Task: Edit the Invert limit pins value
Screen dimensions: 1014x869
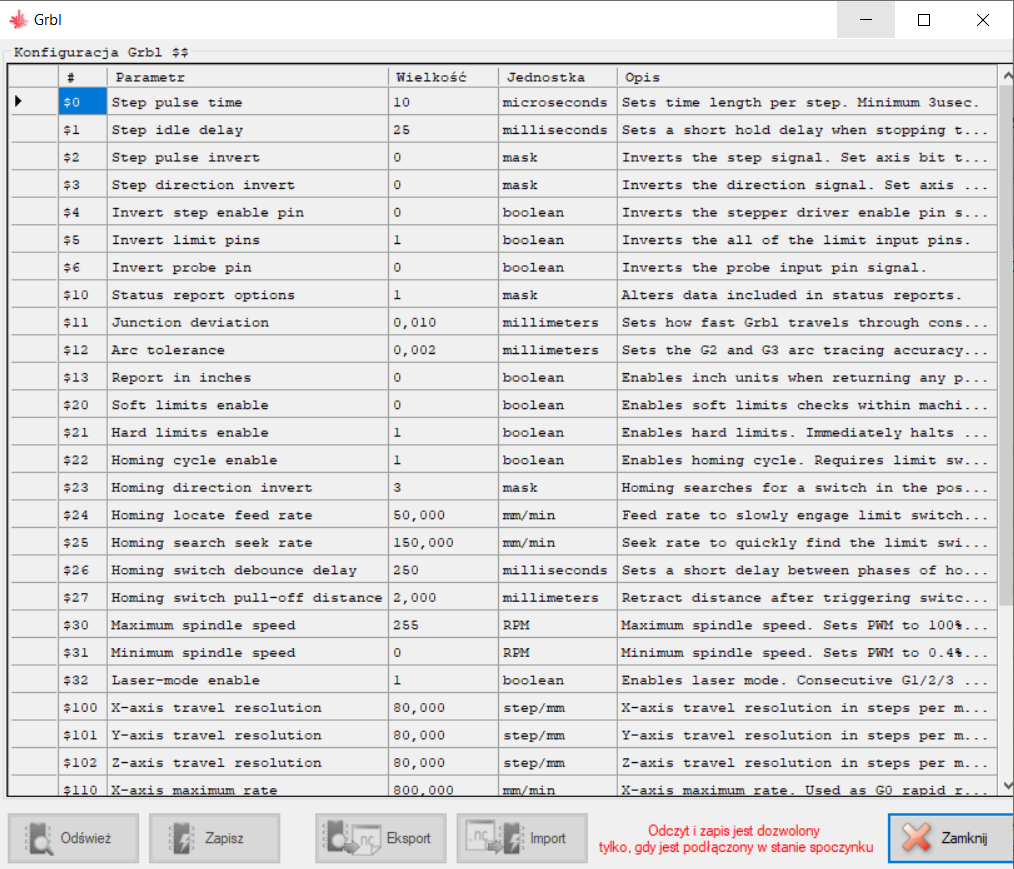Action: pyautogui.click(x=444, y=239)
